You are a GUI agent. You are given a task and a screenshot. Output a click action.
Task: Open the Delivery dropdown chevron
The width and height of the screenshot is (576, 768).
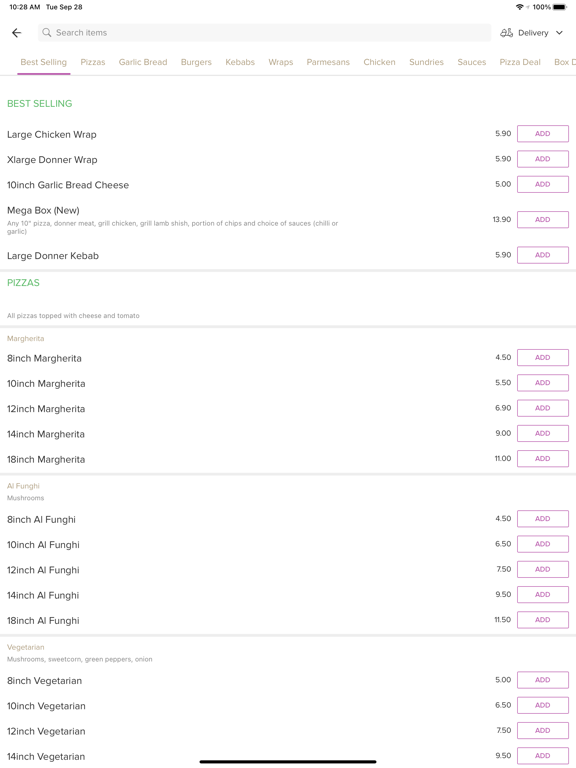(x=559, y=33)
